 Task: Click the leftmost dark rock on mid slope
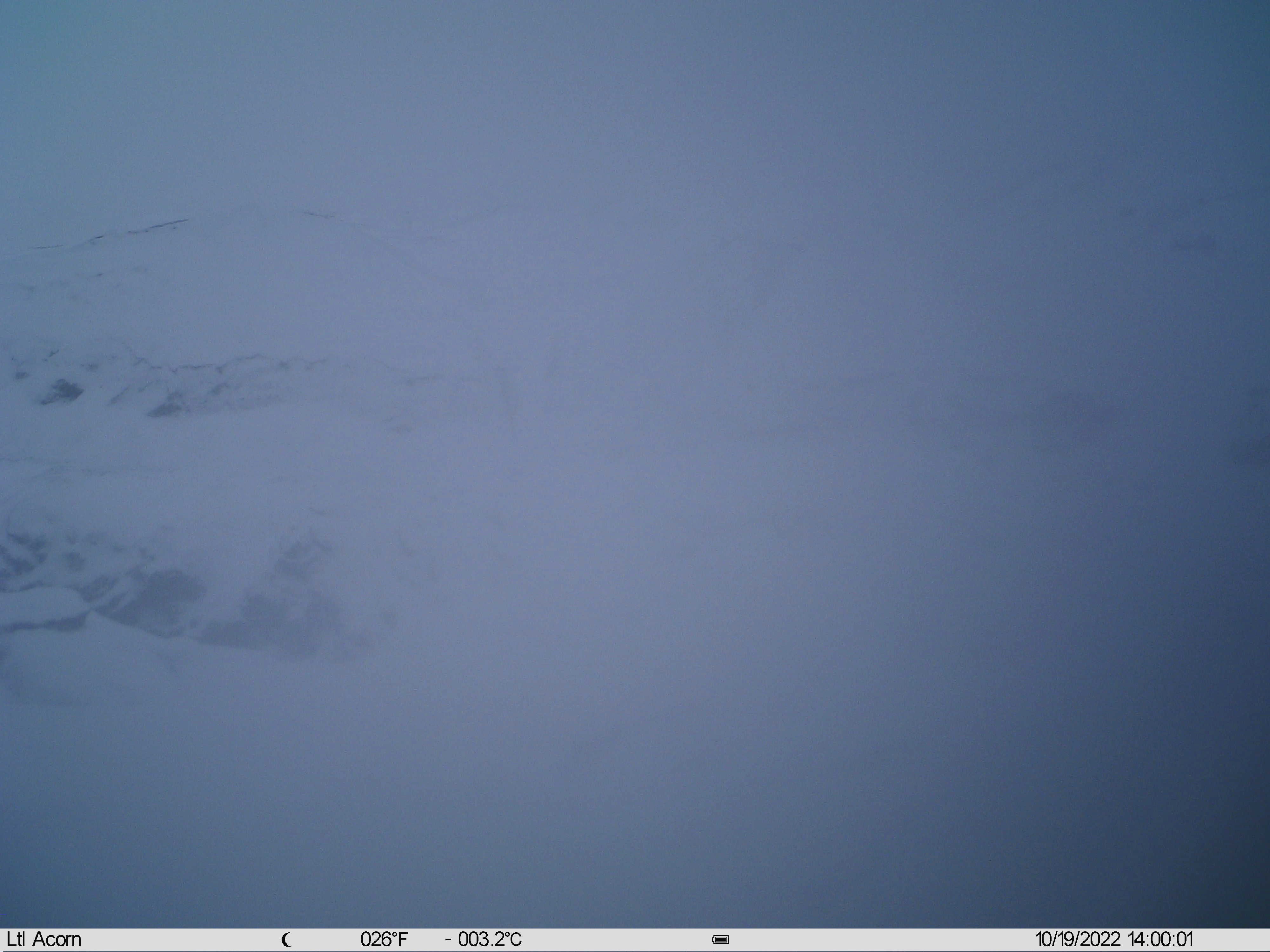(x=62, y=392)
